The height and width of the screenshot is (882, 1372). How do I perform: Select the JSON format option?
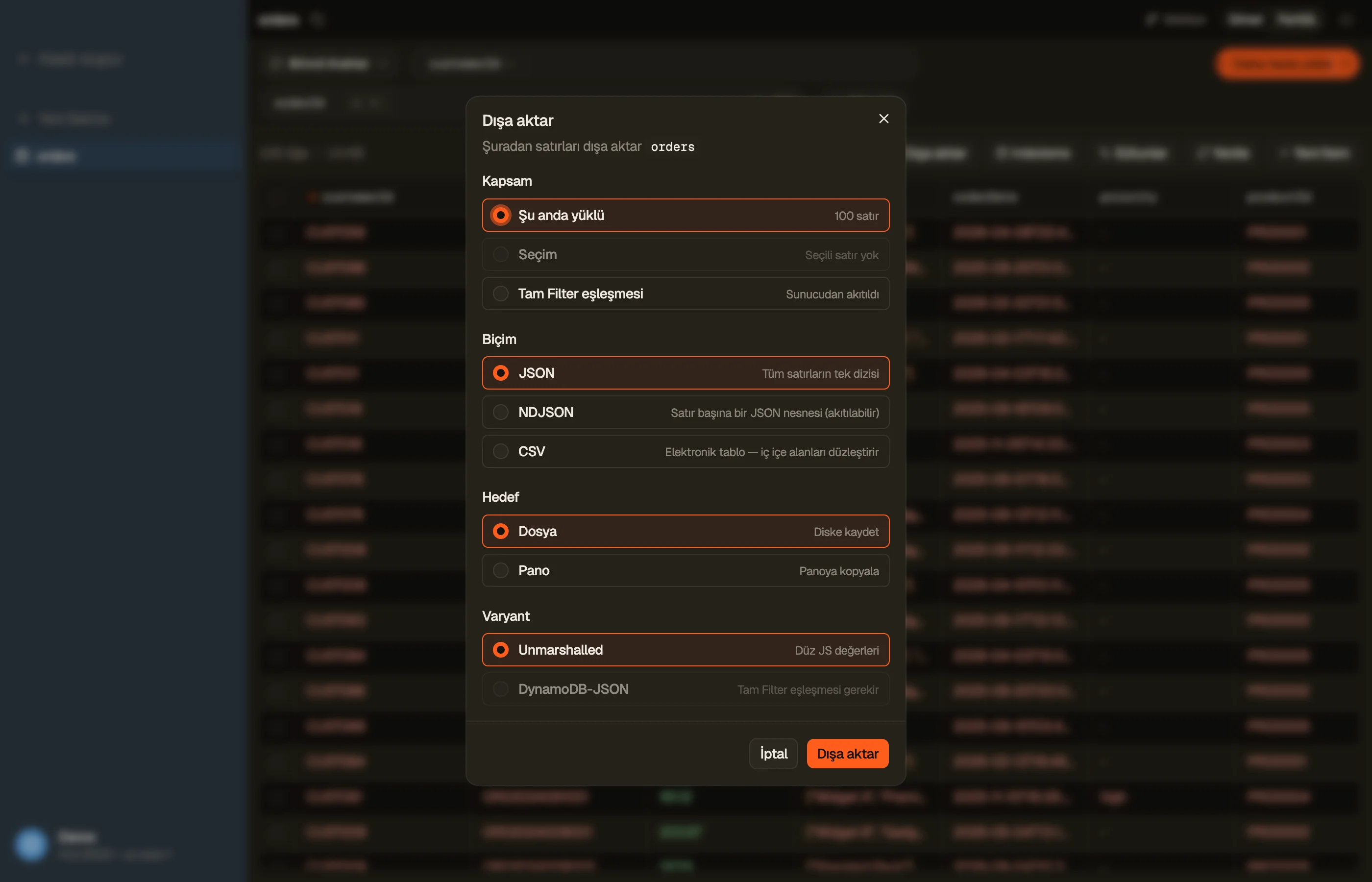(686, 373)
